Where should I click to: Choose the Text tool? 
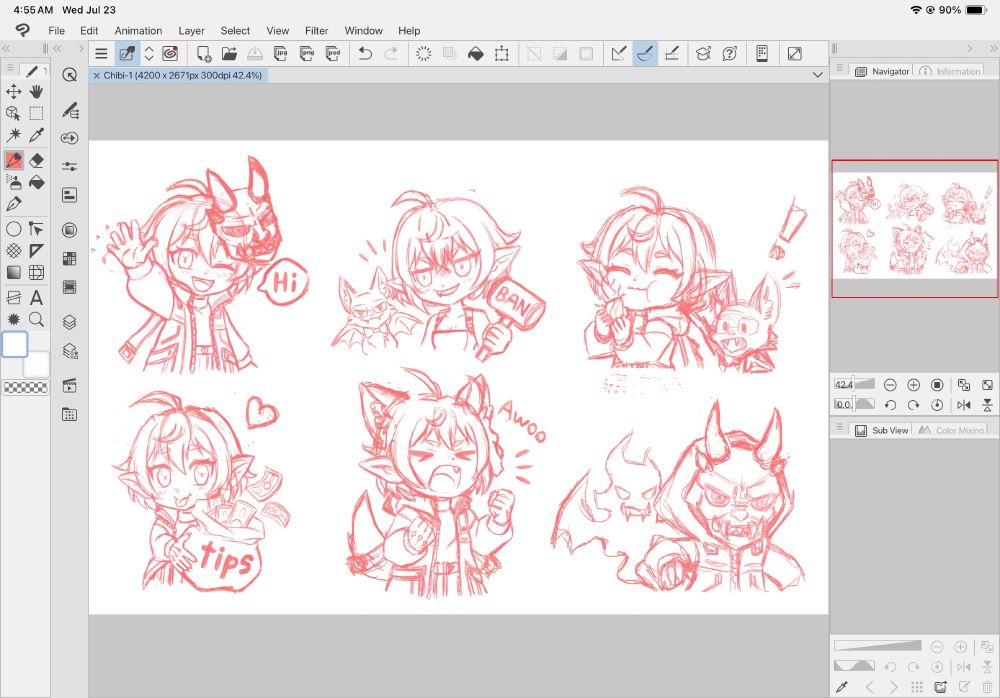pos(36,297)
